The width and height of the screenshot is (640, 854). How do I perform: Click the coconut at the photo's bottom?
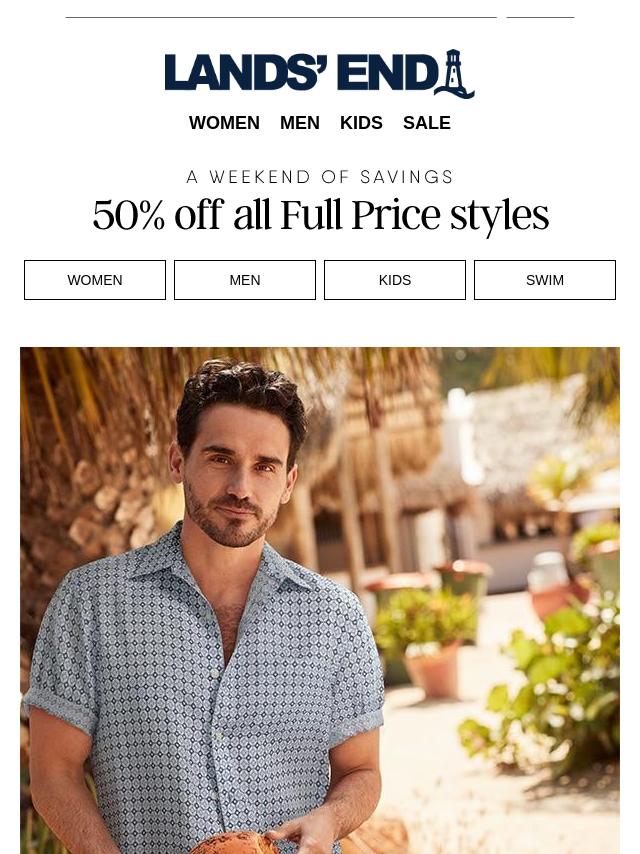tap(234, 843)
